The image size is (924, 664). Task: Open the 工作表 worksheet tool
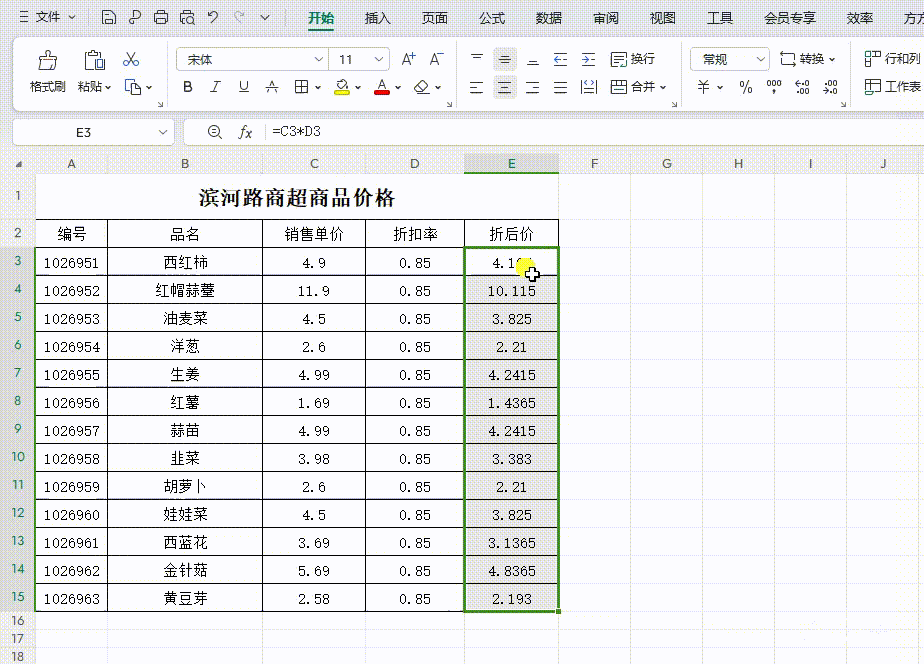[892, 87]
